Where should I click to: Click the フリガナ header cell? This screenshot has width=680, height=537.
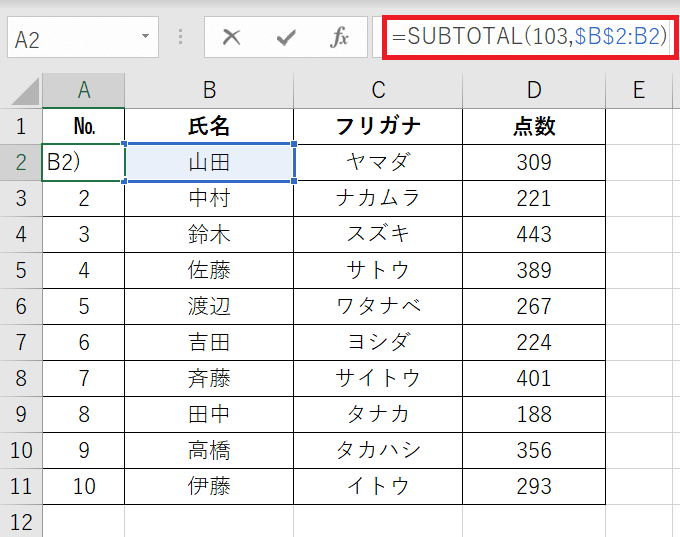click(378, 126)
